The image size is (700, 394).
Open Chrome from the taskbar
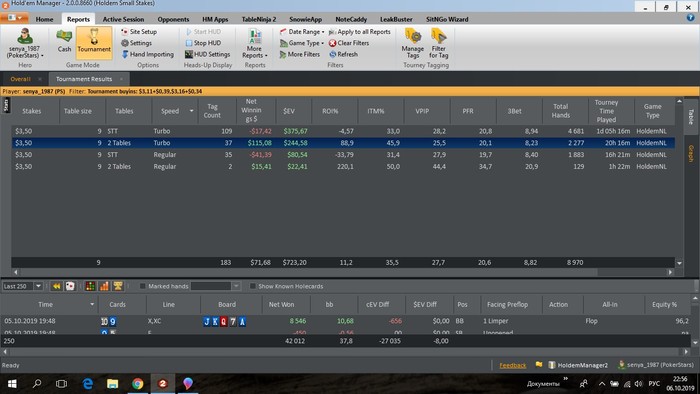pos(138,384)
